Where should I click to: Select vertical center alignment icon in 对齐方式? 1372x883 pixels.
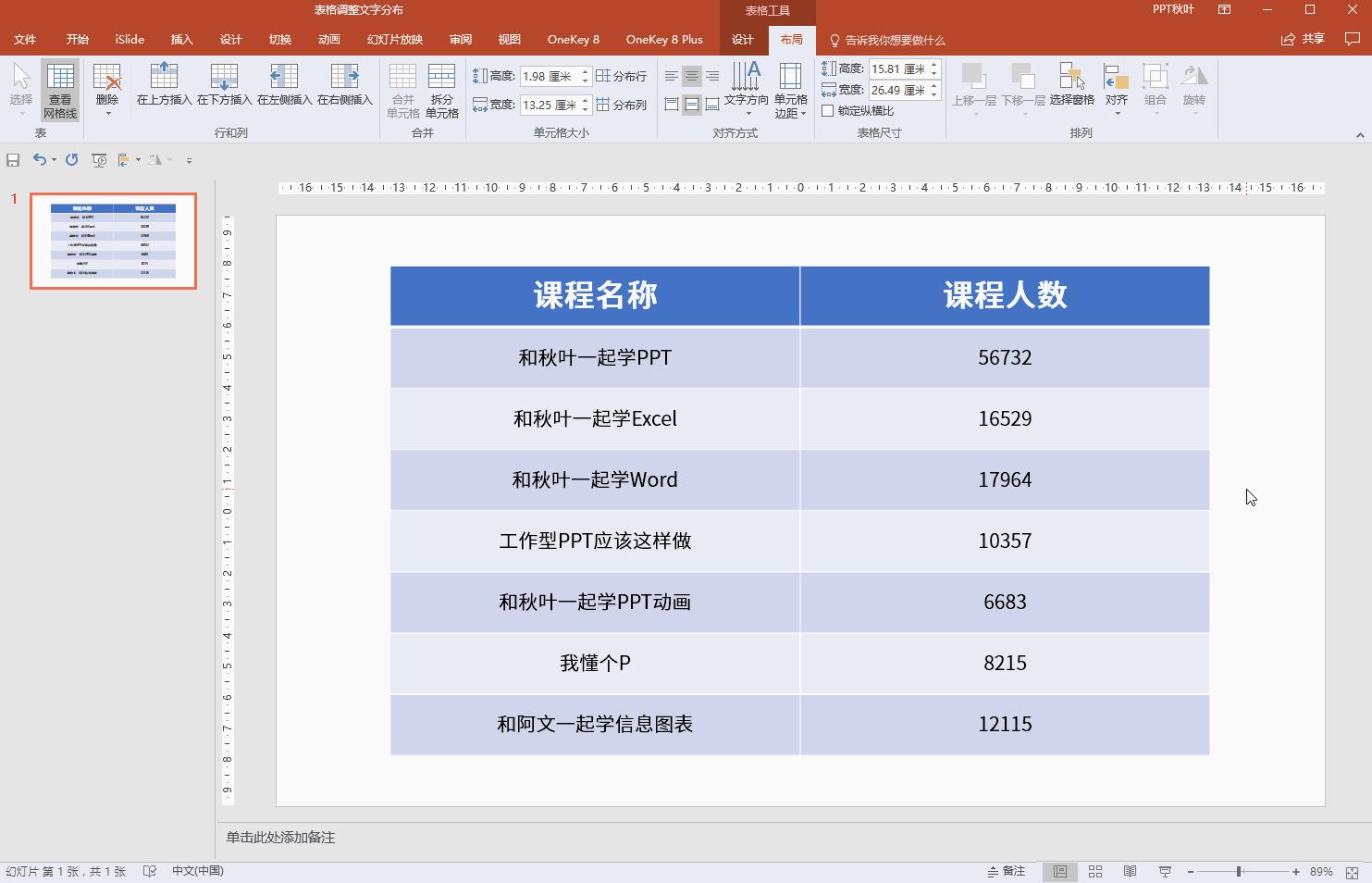pos(690,104)
